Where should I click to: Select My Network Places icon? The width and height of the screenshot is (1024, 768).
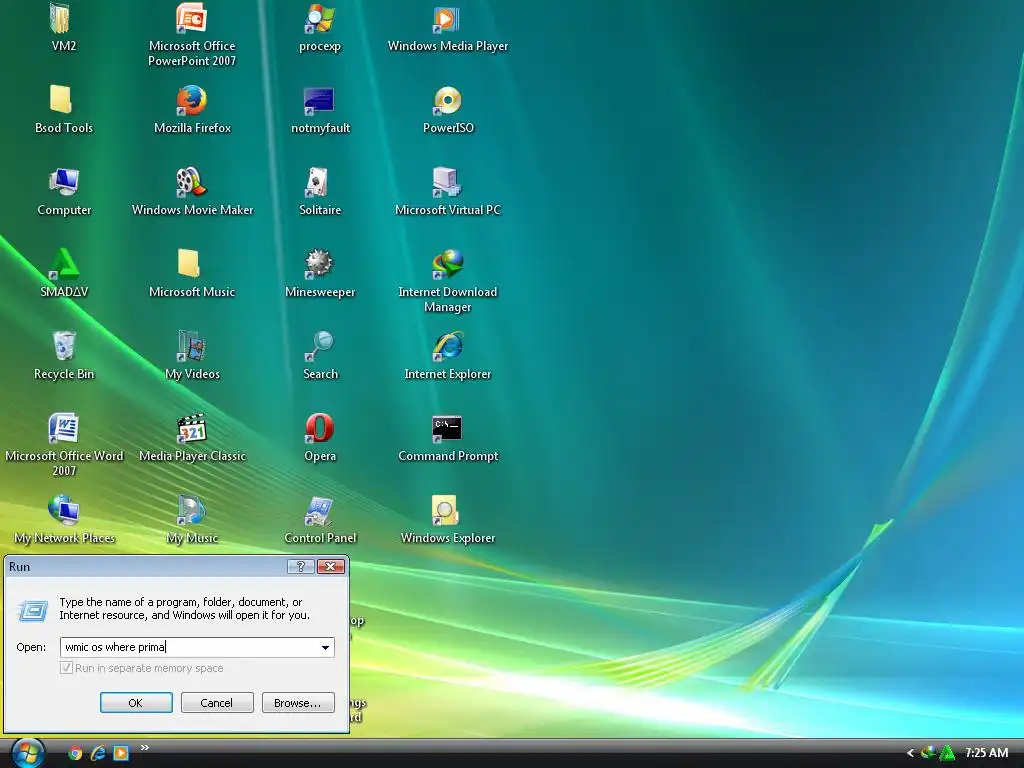(x=63, y=510)
